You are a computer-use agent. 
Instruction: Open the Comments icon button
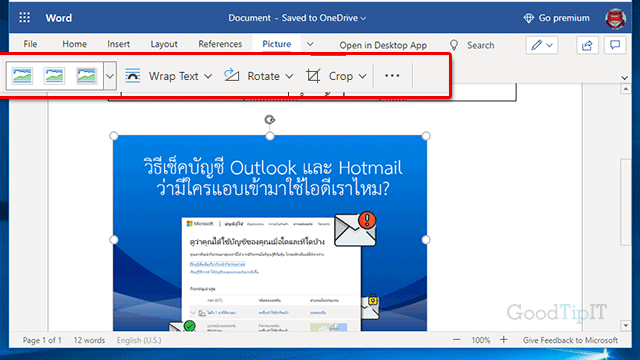(x=615, y=45)
